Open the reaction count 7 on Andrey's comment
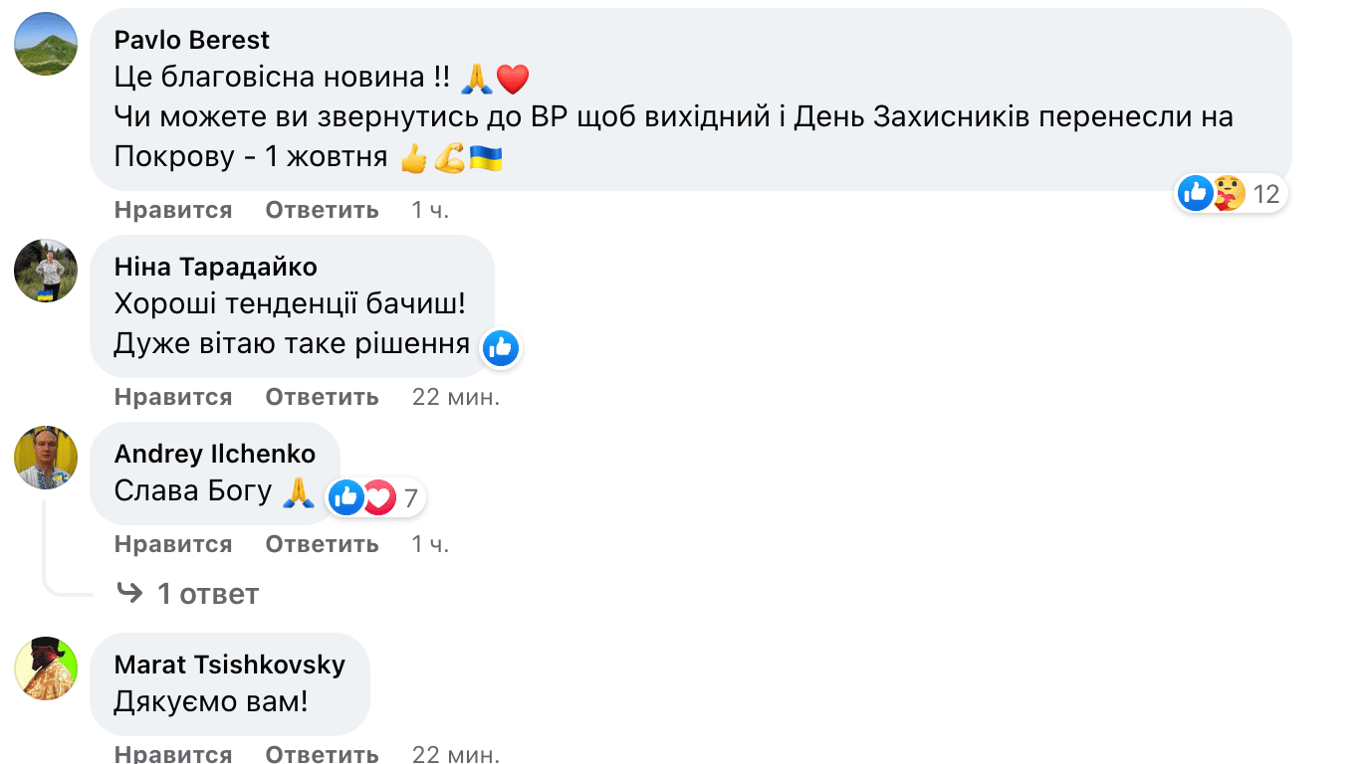This screenshot has width=1366, height=764. (409, 497)
